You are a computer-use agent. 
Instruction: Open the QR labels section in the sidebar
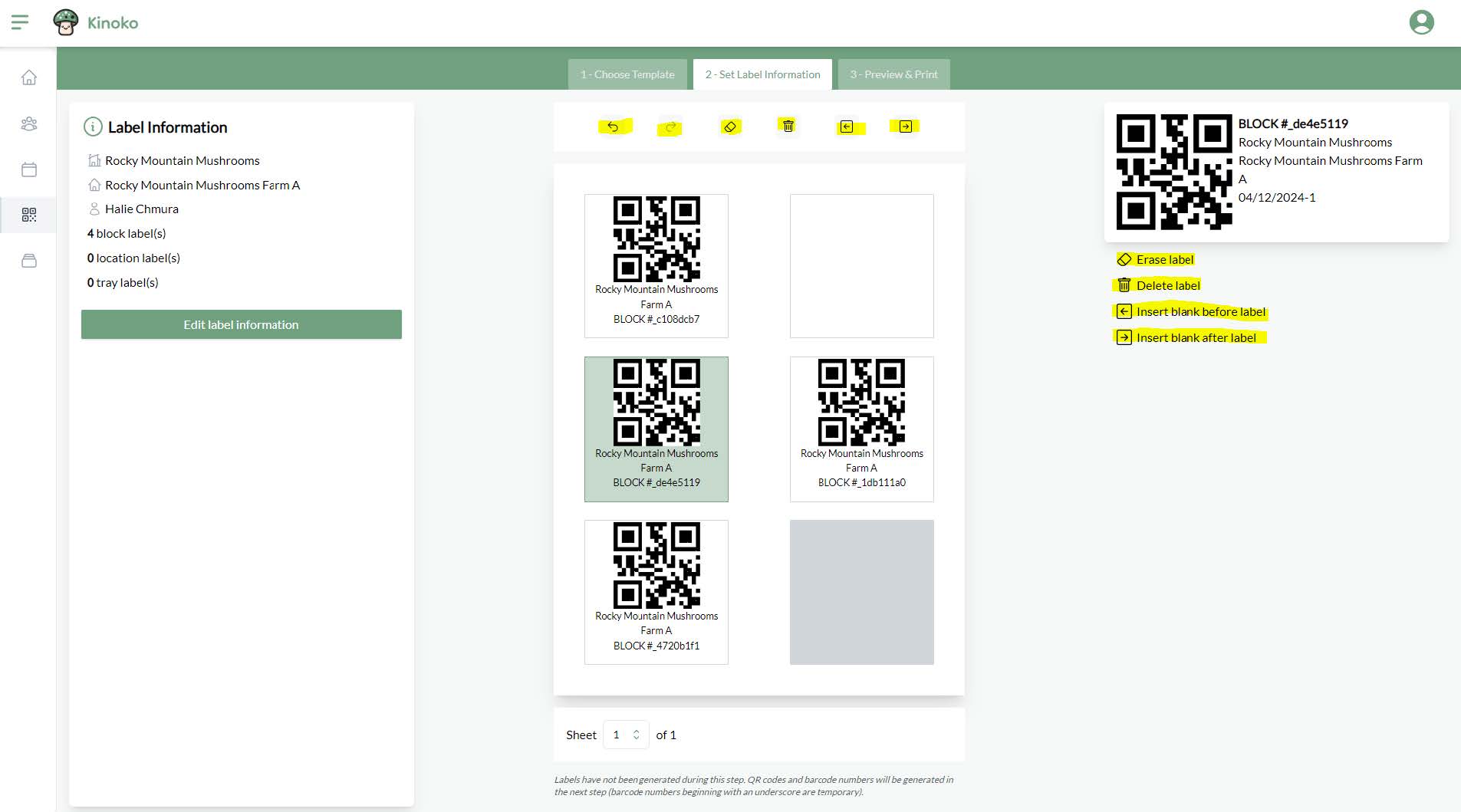(x=28, y=215)
